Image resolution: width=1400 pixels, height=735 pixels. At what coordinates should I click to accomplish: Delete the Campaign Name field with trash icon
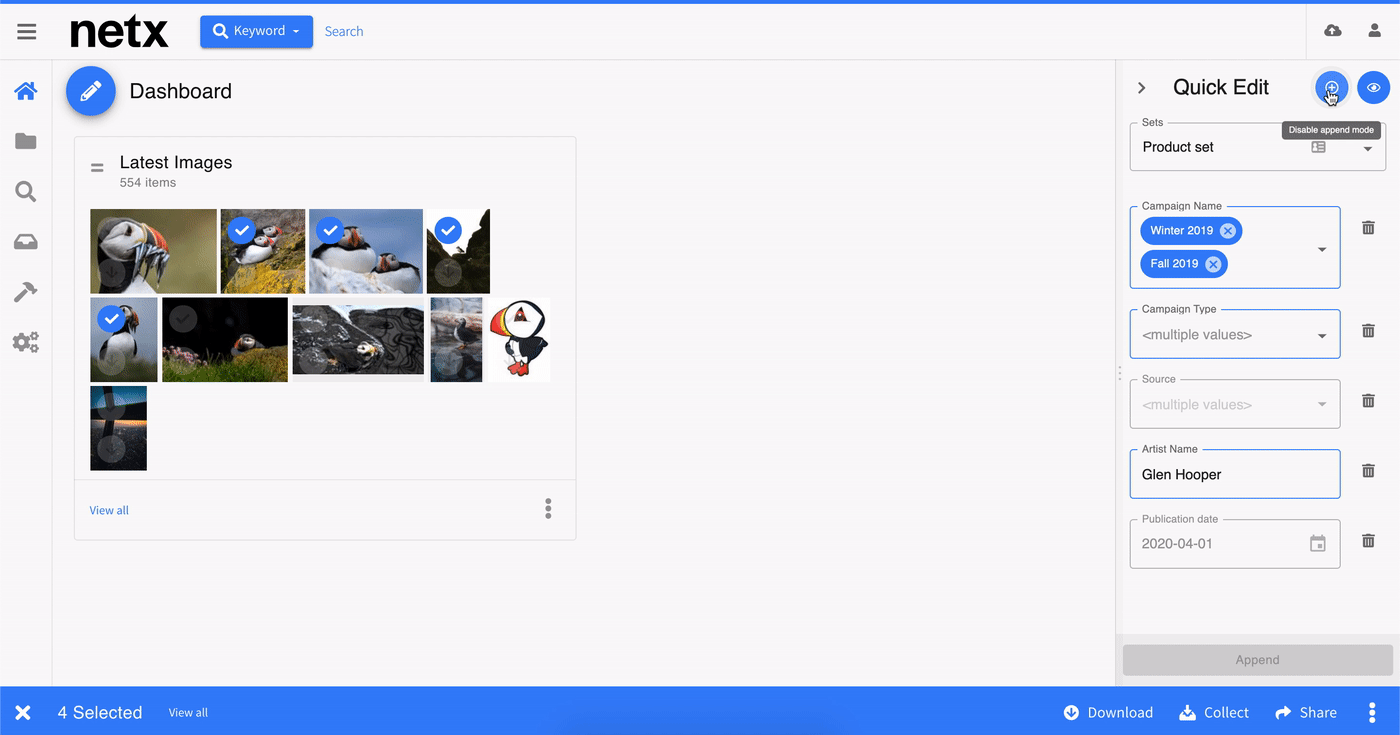pos(1368,228)
